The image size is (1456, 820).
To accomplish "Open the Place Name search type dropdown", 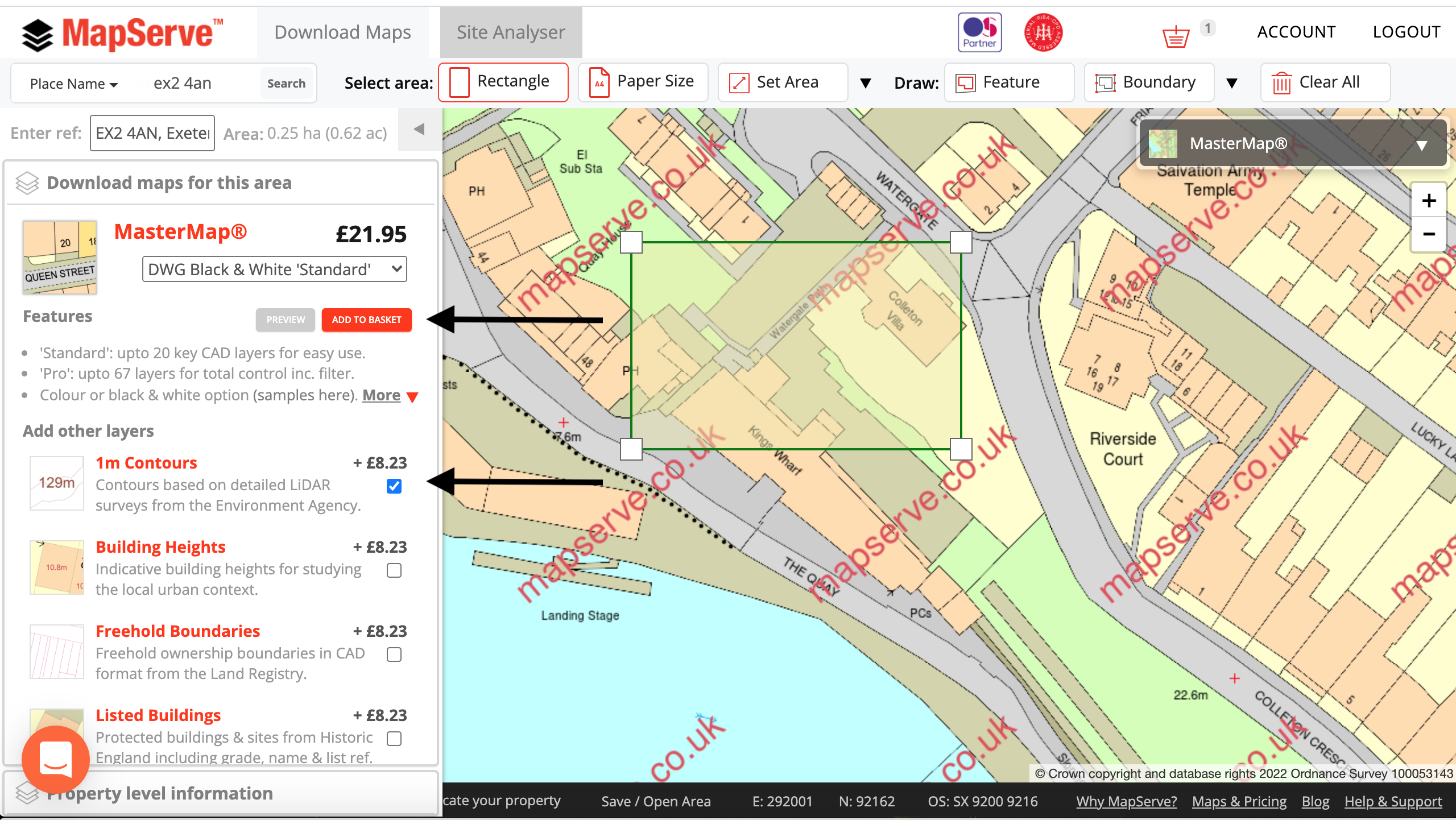I will (x=74, y=84).
